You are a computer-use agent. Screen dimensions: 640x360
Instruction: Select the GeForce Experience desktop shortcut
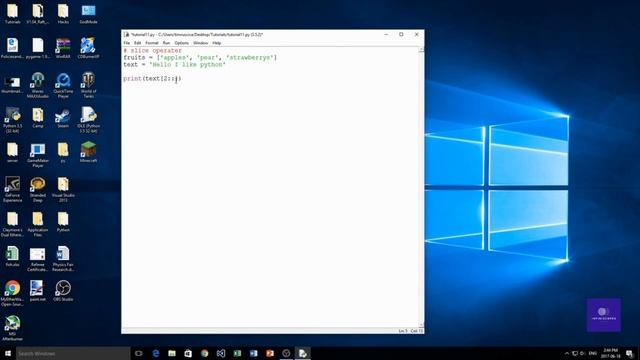pyautogui.click(x=12, y=189)
